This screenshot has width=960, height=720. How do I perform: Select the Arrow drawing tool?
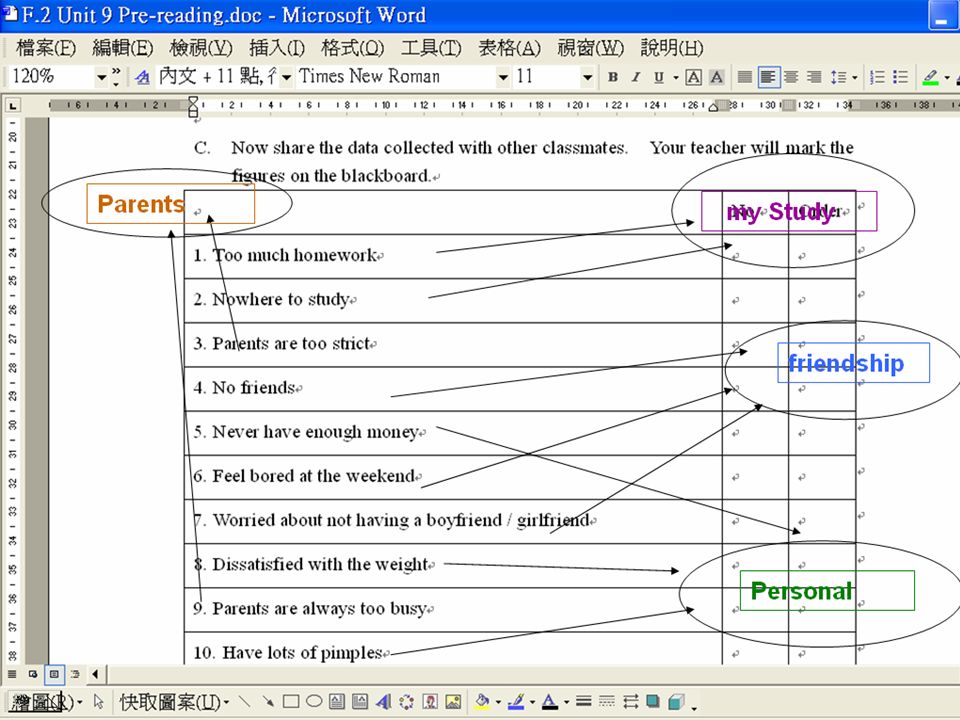(x=268, y=702)
